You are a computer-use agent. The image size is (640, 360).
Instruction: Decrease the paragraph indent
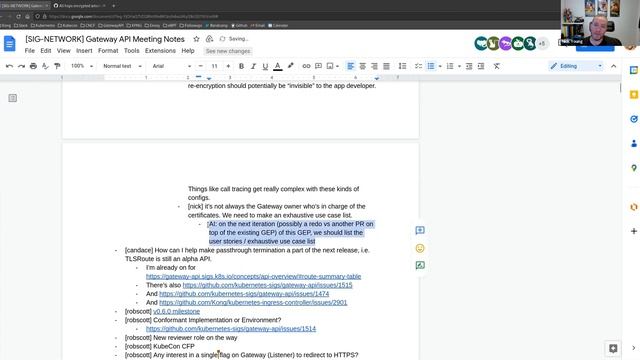click(469, 66)
